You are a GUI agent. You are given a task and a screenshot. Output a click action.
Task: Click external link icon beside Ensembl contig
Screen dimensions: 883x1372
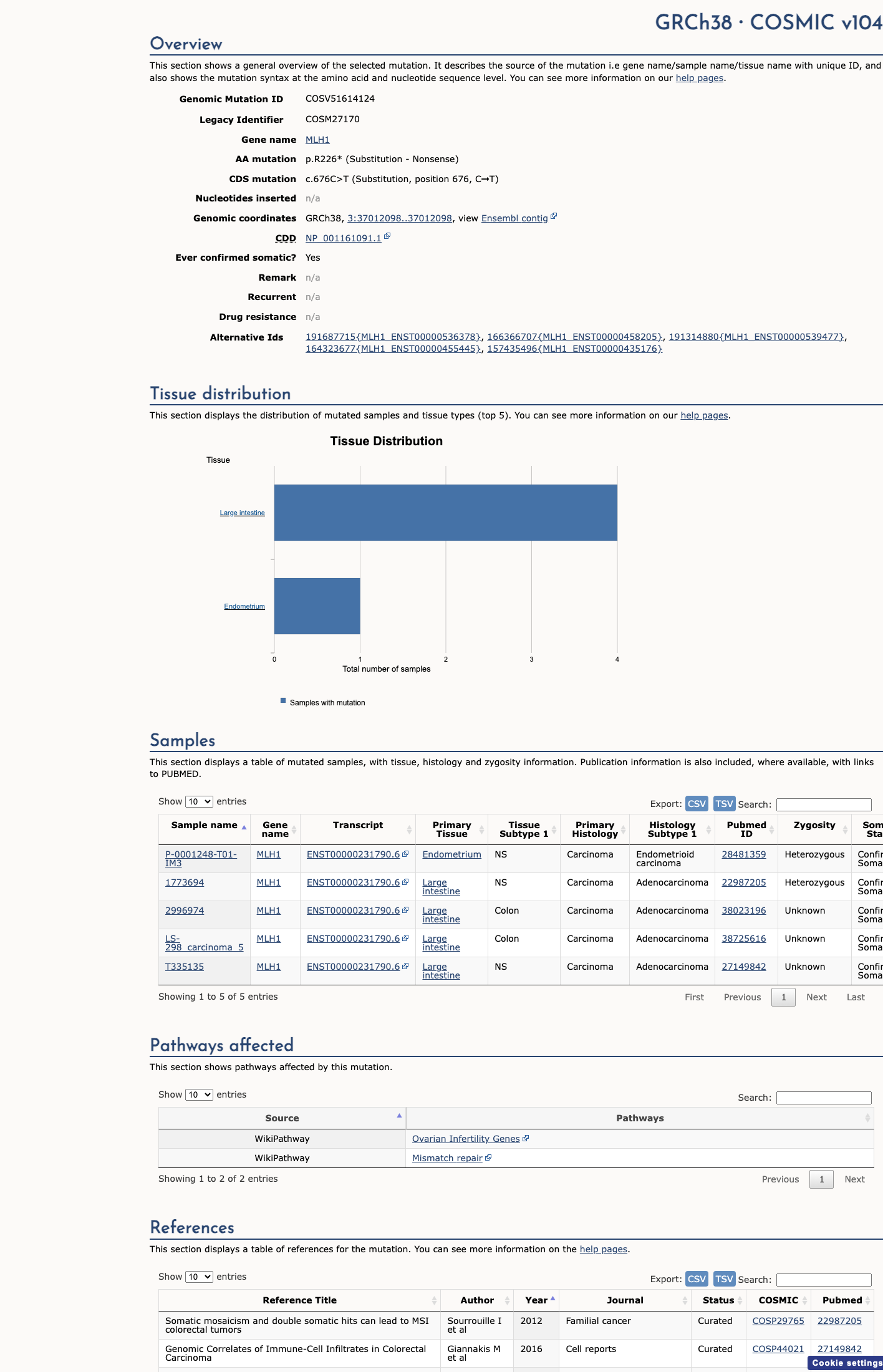click(x=554, y=216)
